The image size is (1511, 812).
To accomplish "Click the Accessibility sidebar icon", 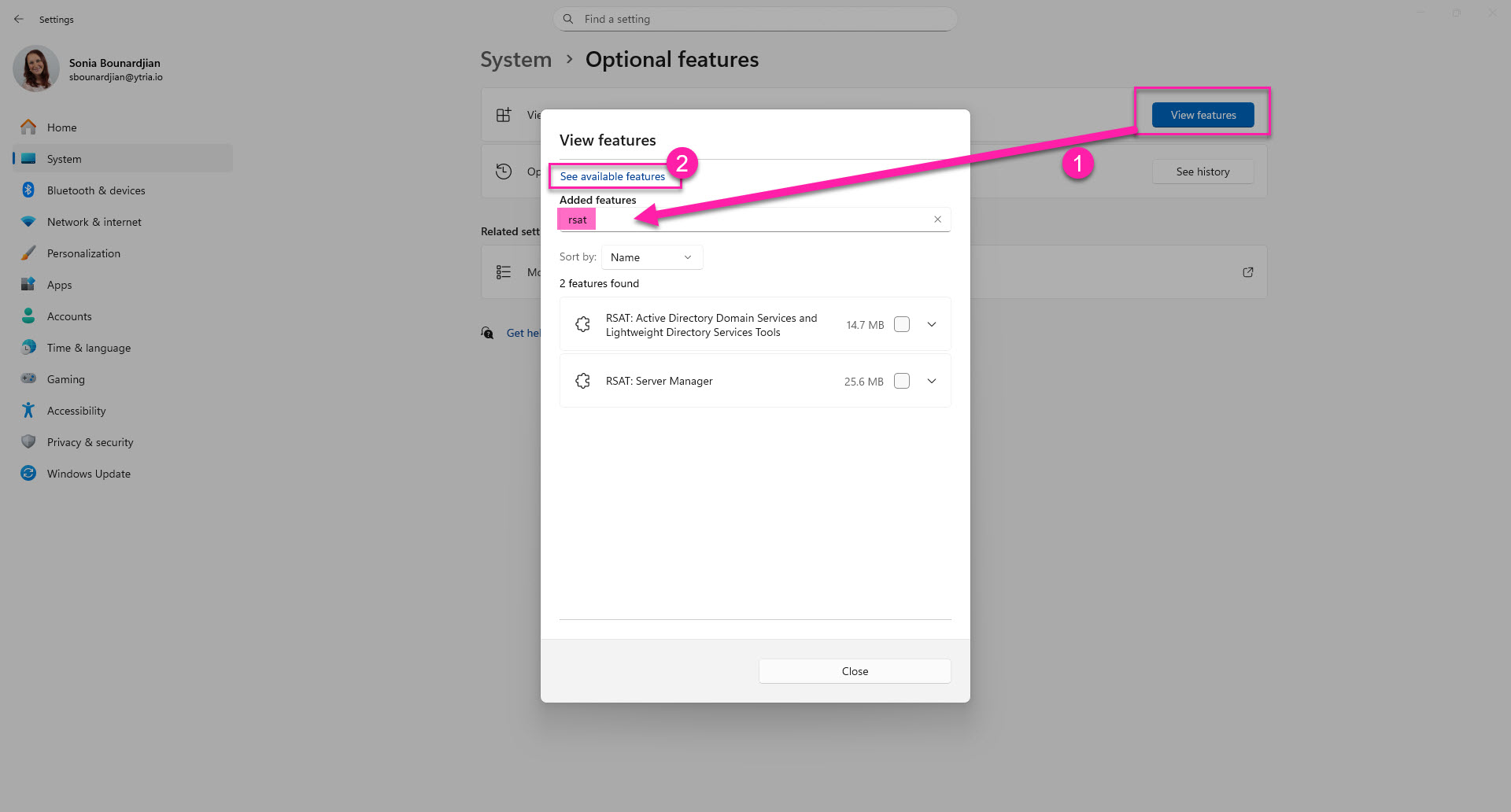I will click(28, 411).
